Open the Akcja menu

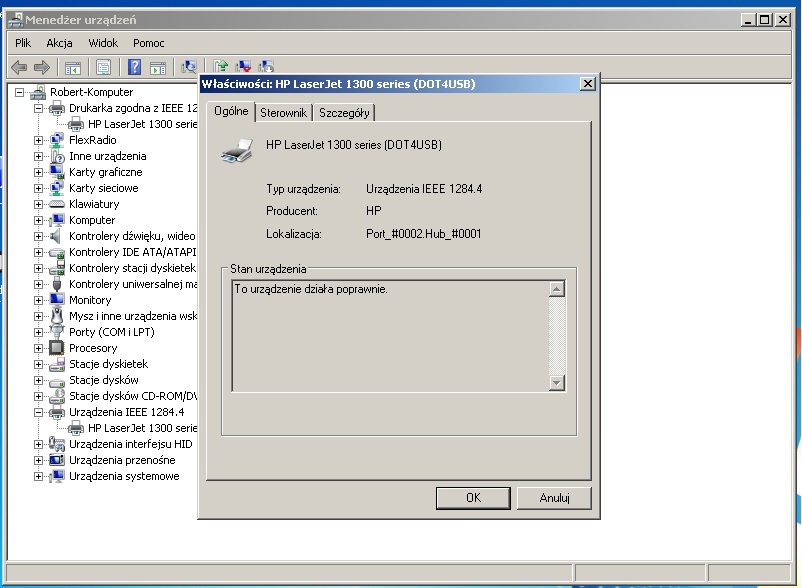[x=59, y=43]
